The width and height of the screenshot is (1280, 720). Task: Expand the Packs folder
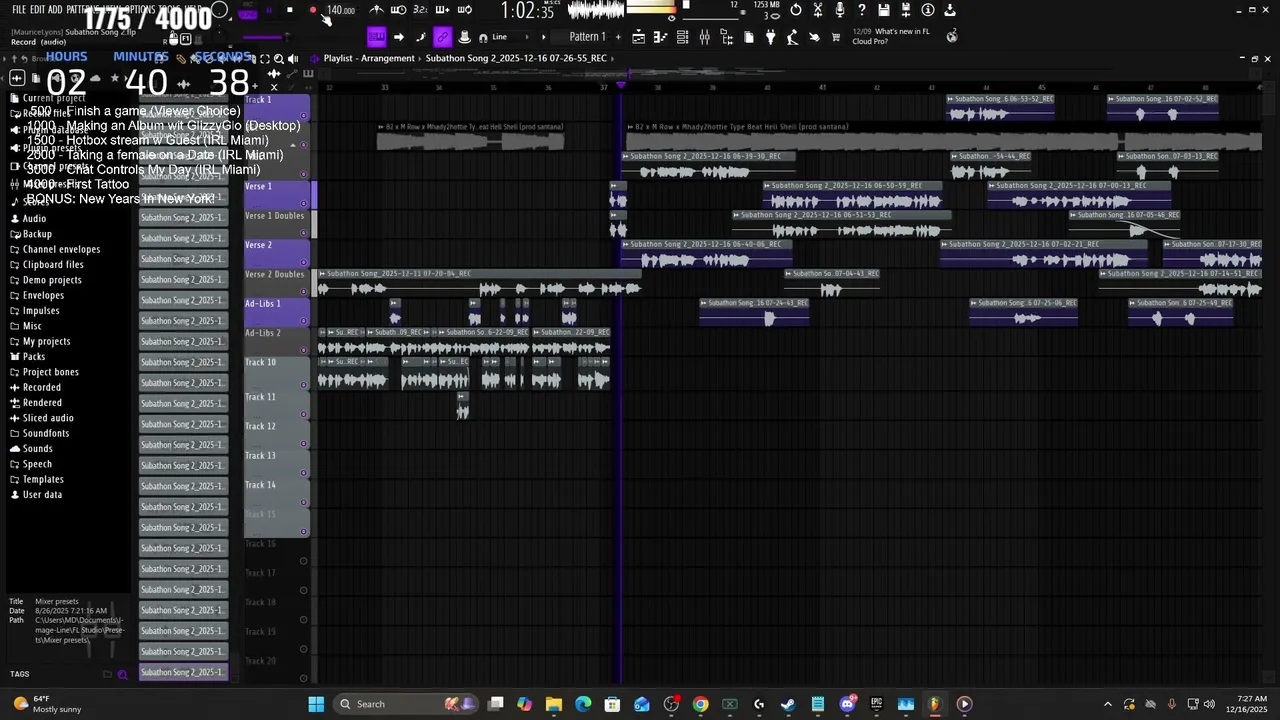[x=34, y=356]
